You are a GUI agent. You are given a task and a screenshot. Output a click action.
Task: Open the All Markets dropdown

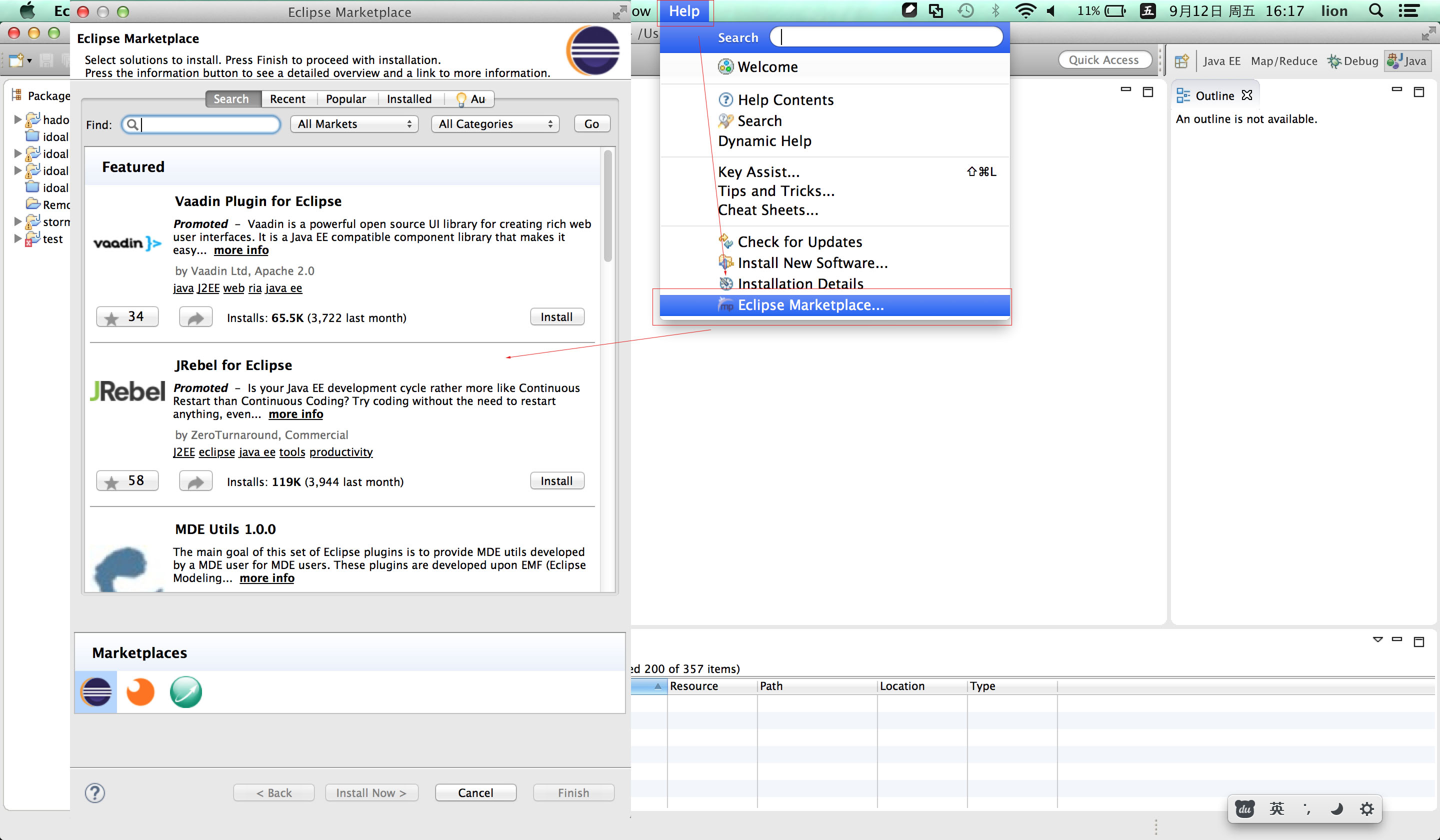pyautogui.click(x=354, y=124)
